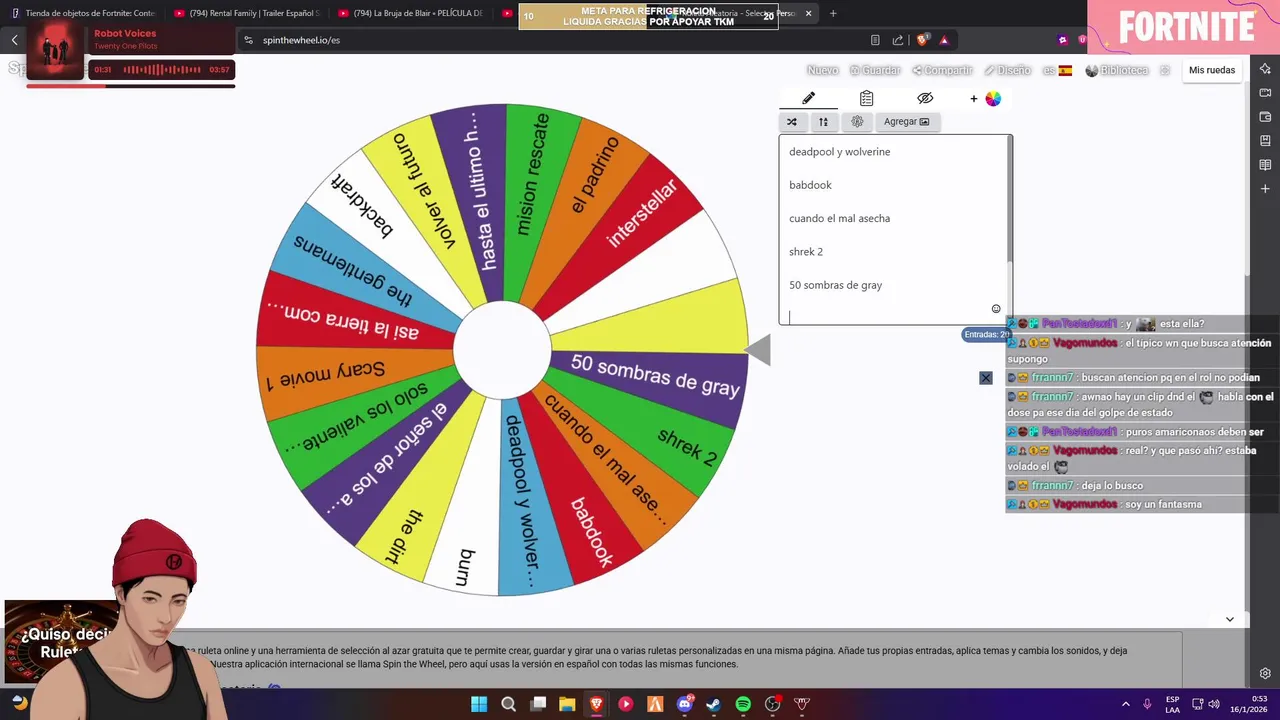Open the entries settings gear
1280x720 pixels.
(x=857, y=122)
